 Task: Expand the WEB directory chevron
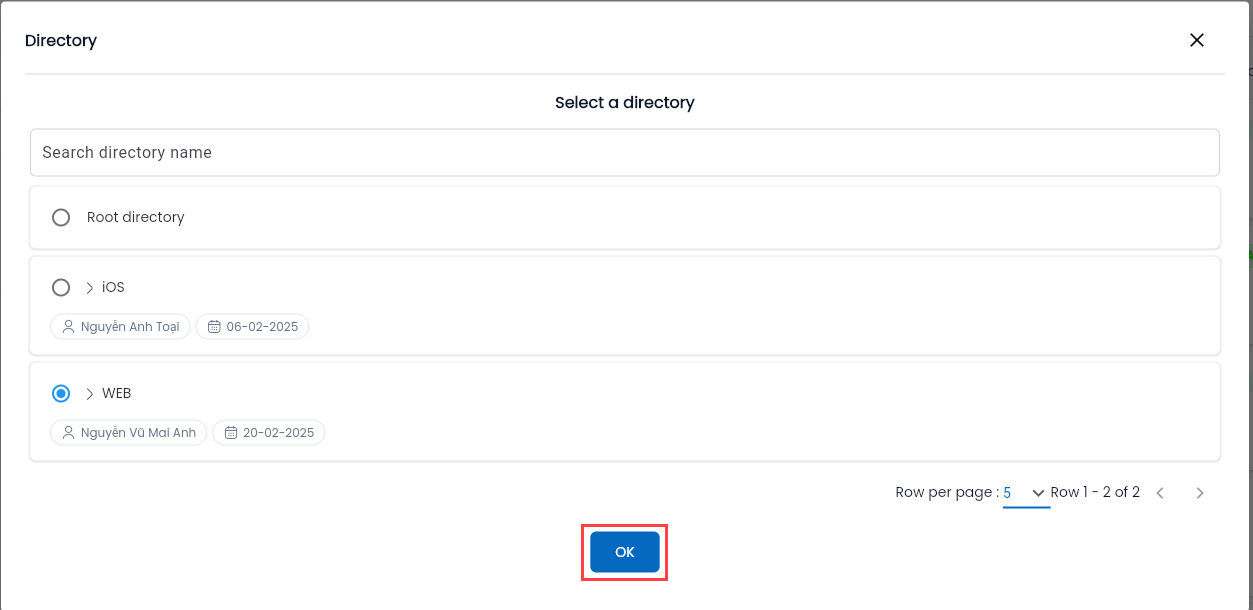pos(89,394)
